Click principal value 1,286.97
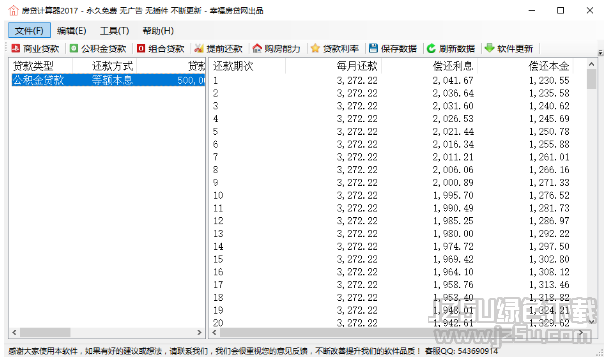The width and height of the screenshot is (610, 362). tap(549, 221)
